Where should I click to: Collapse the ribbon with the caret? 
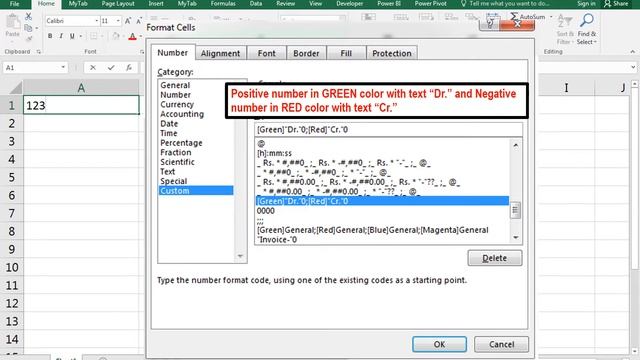pos(633,52)
